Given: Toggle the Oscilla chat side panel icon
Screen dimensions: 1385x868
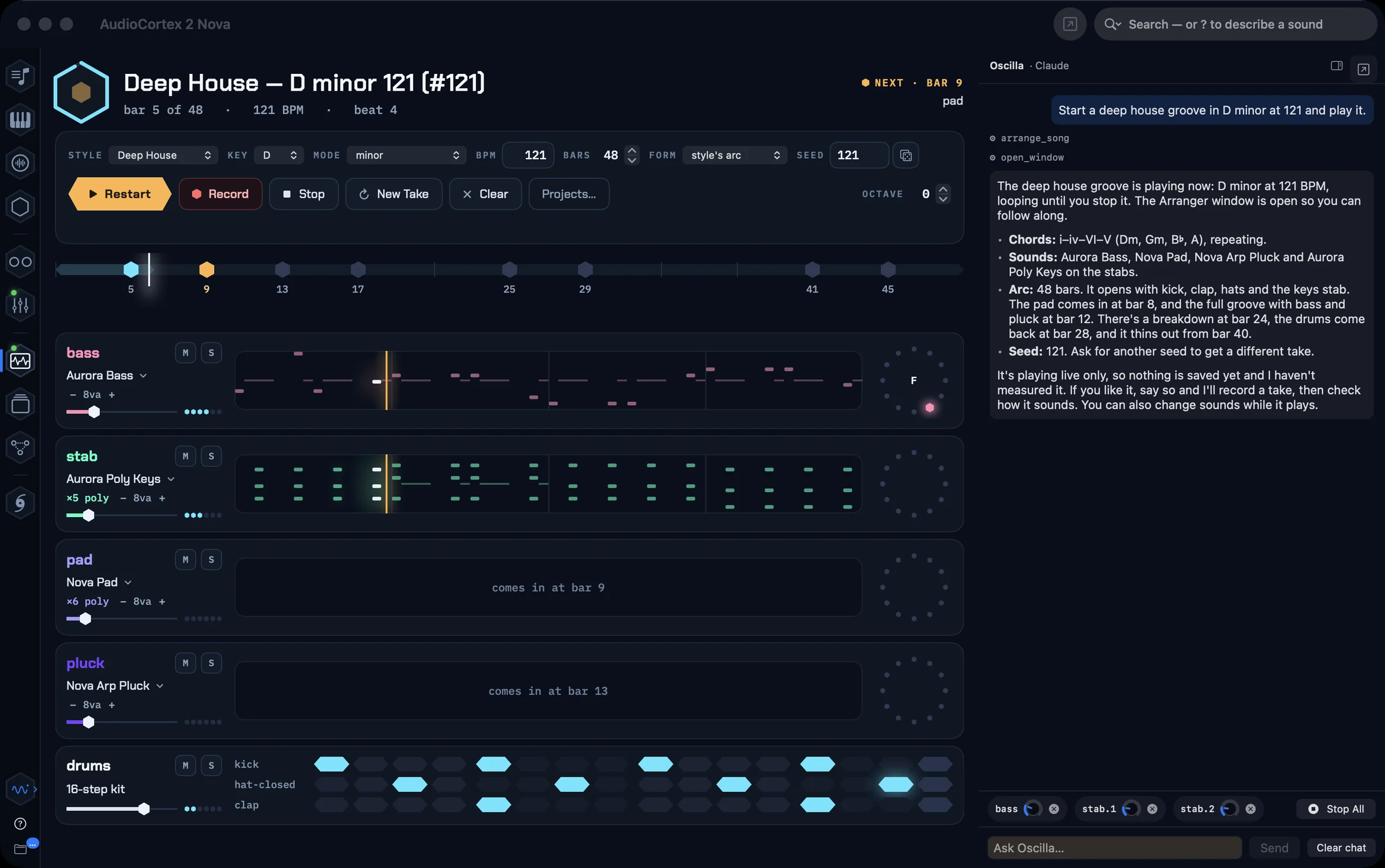Looking at the screenshot, I should [x=1337, y=66].
